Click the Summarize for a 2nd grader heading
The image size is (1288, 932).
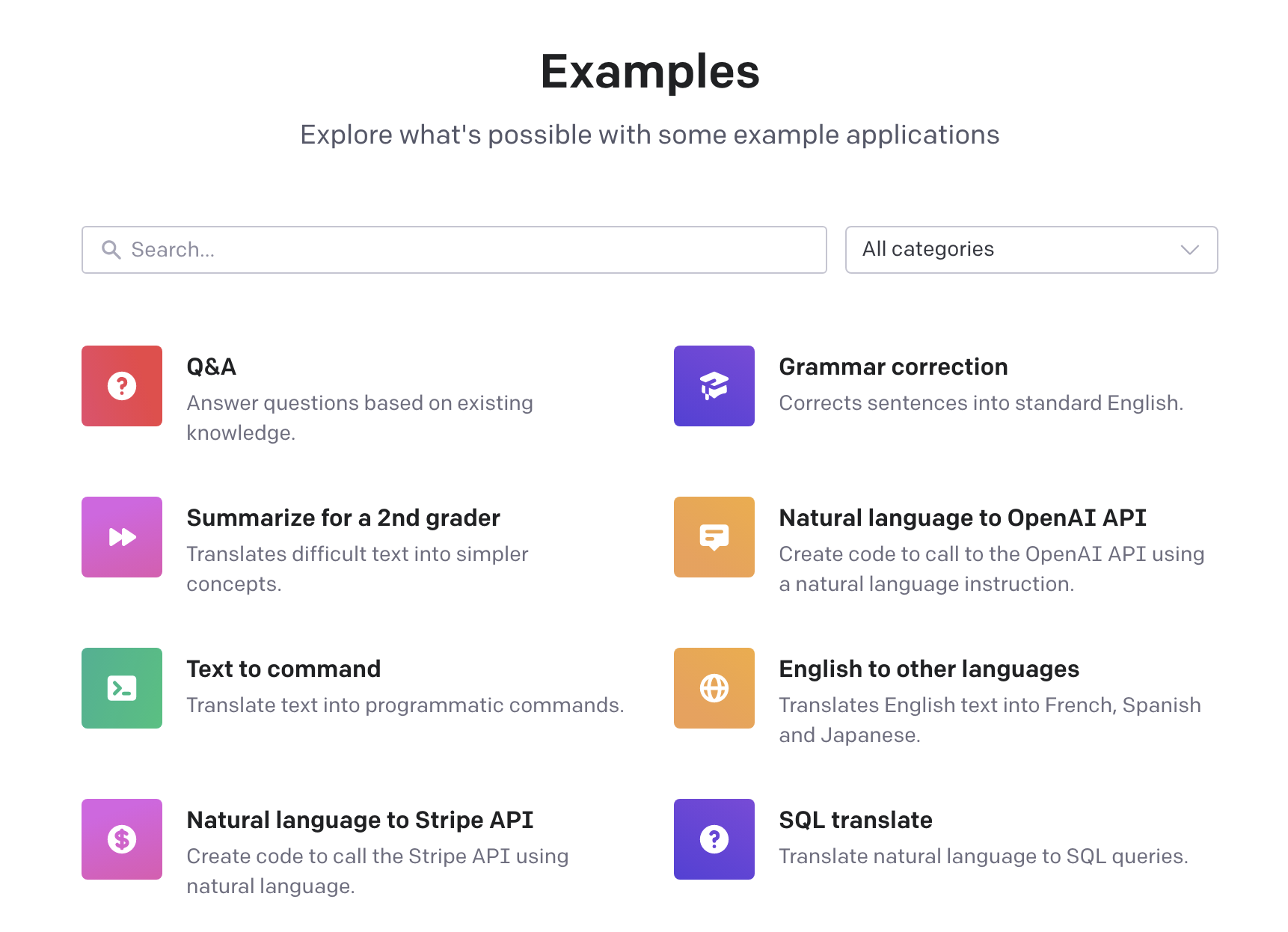pyautogui.click(x=343, y=517)
